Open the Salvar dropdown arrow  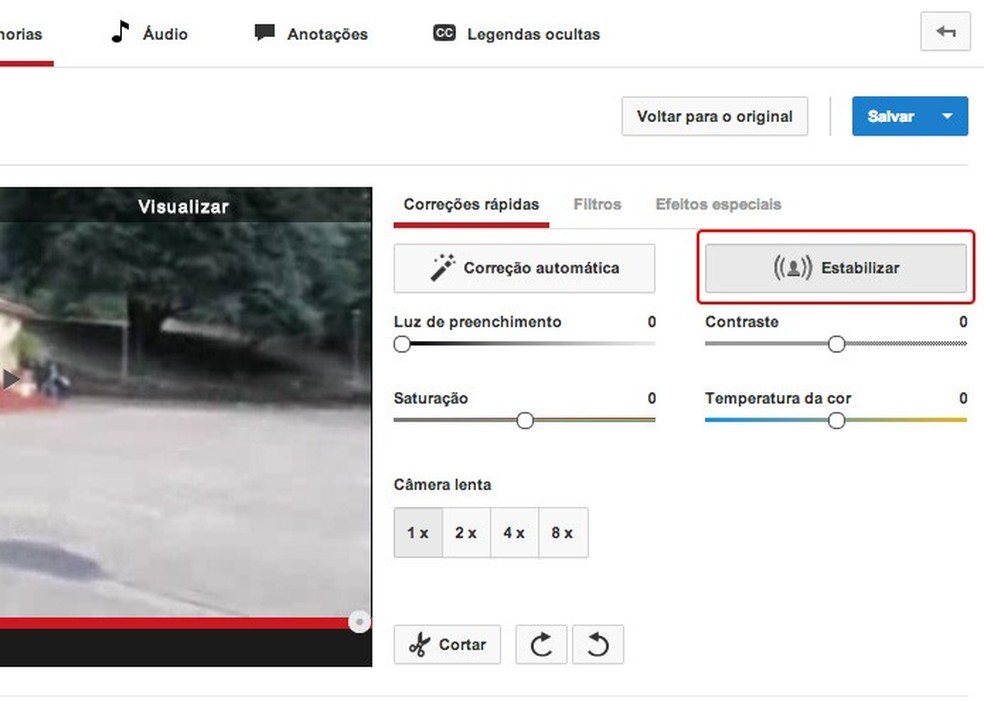pos(947,116)
